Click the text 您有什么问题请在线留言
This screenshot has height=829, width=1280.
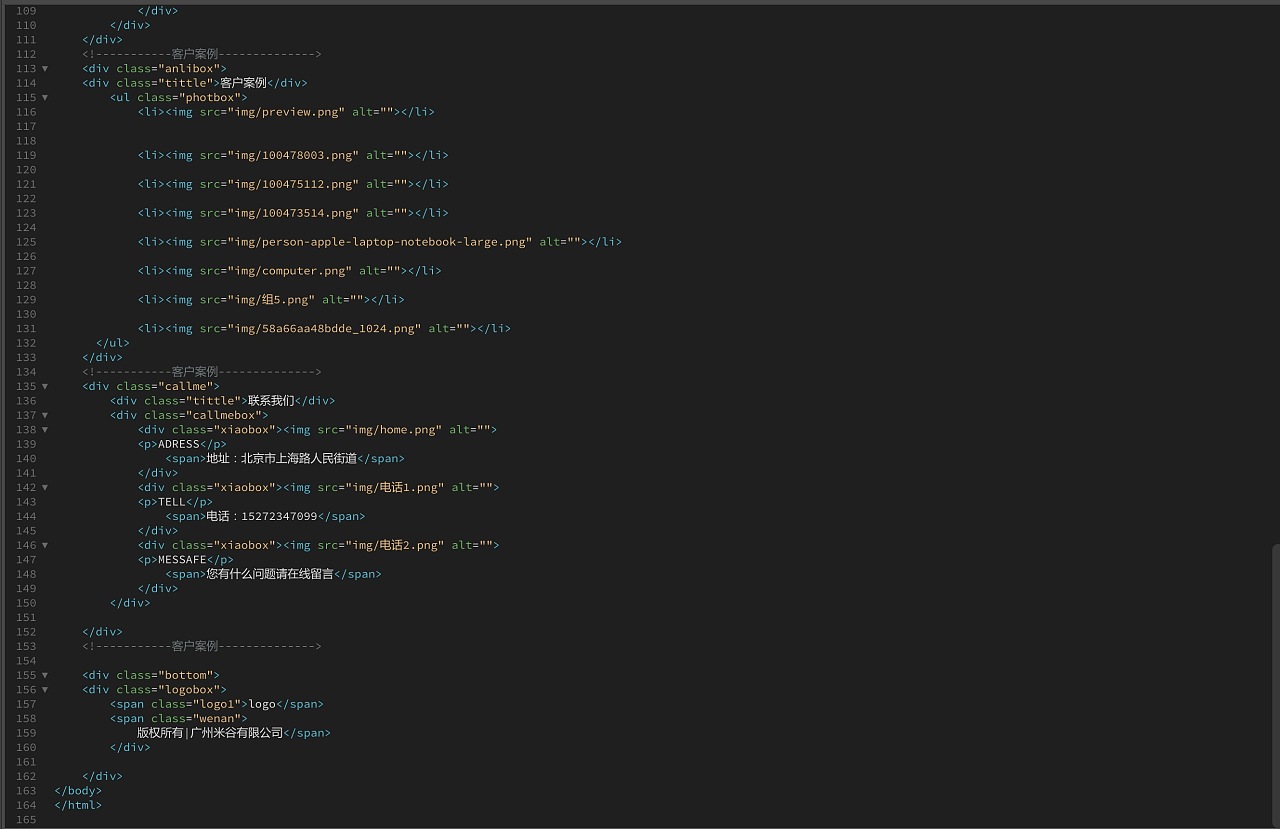[270, 575]
